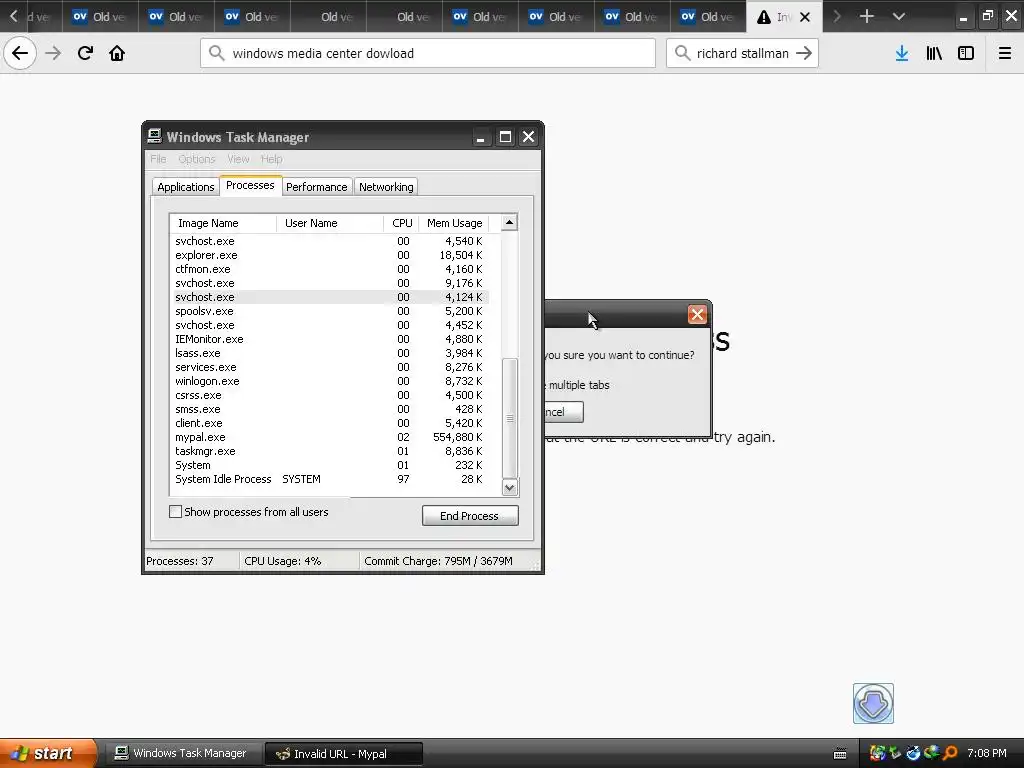Click the process list scrollbar thumb
Viewport: 1024px width, 768px height.
tap(510, 418)
